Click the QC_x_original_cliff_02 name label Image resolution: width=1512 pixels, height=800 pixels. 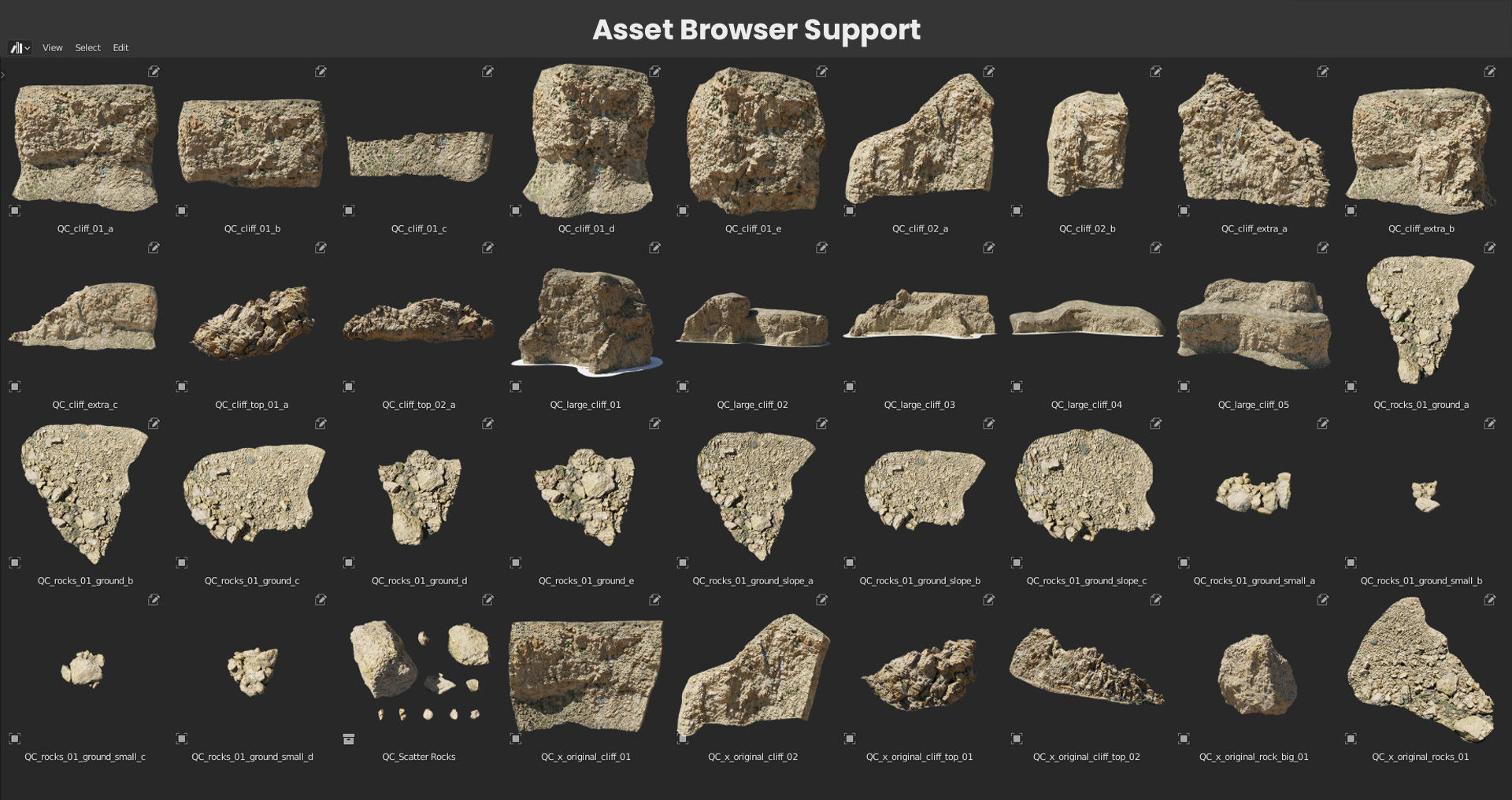[x=753, y=757]
